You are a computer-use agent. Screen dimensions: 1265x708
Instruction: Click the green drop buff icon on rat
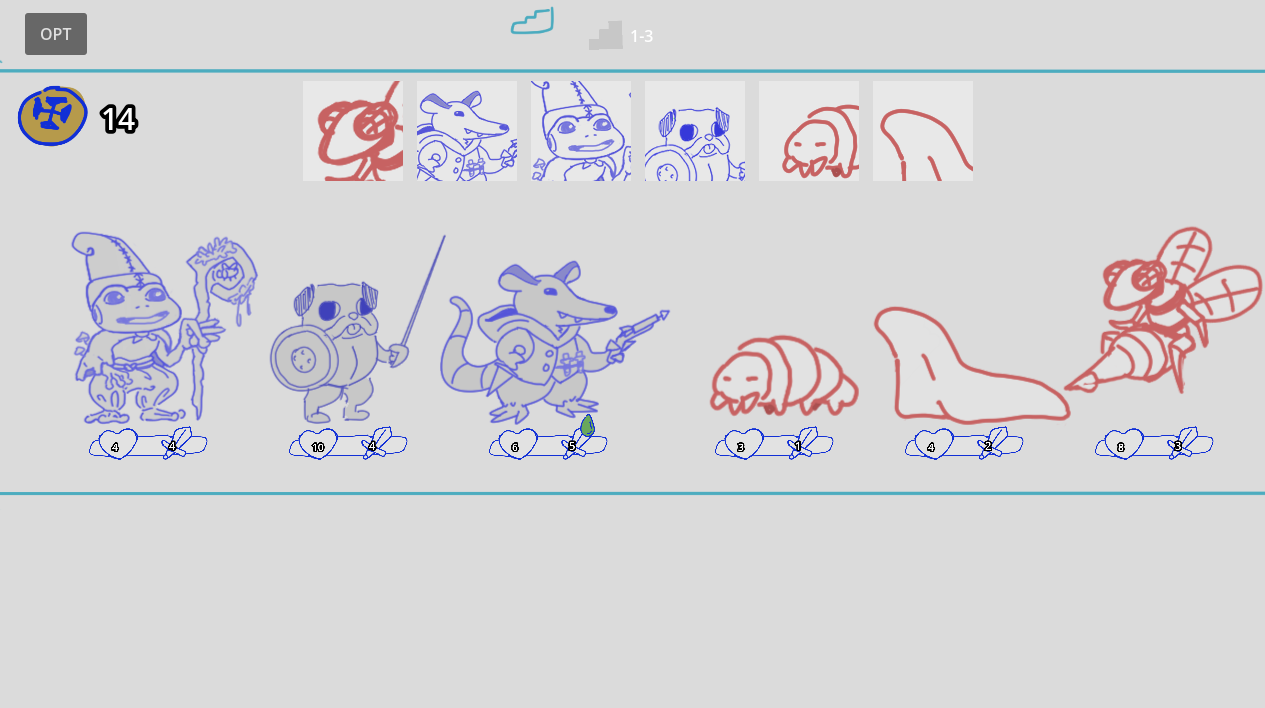[587, 426]
